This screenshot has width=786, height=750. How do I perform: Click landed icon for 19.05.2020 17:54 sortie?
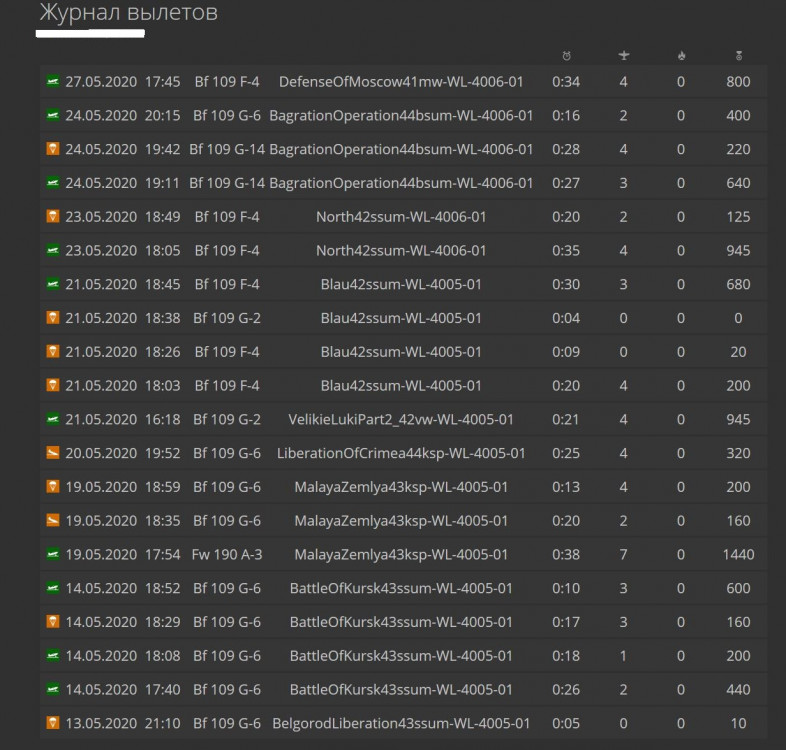click(53, 553)
